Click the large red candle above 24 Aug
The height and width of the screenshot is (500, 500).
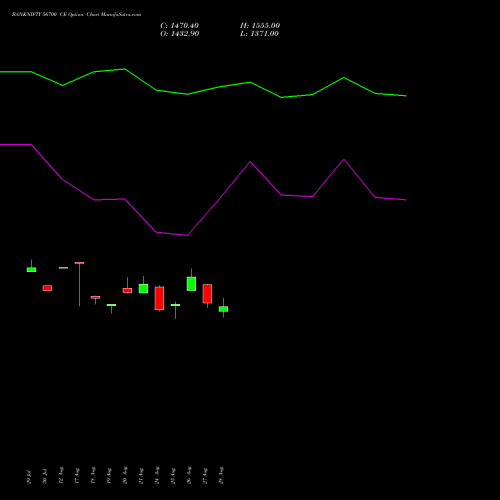tap(159, 298)
